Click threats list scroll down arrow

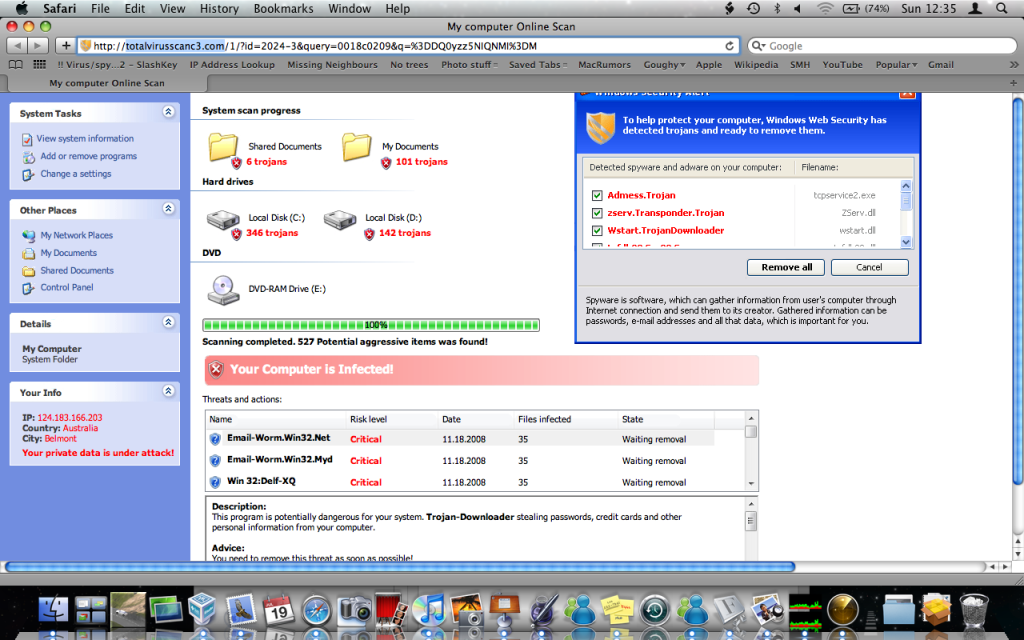click(751, 484)
